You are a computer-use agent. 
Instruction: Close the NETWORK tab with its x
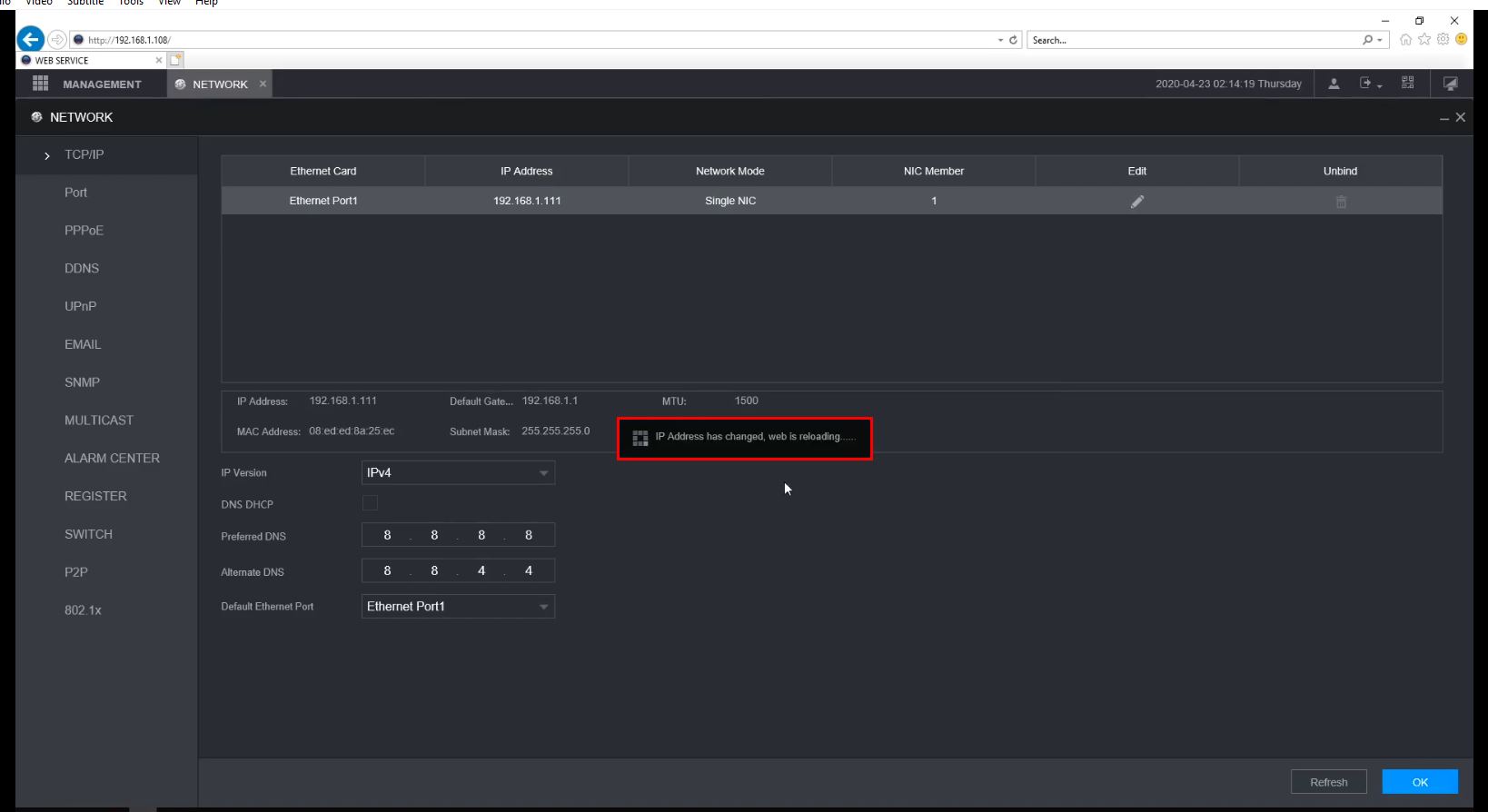(x=263, y=84)
